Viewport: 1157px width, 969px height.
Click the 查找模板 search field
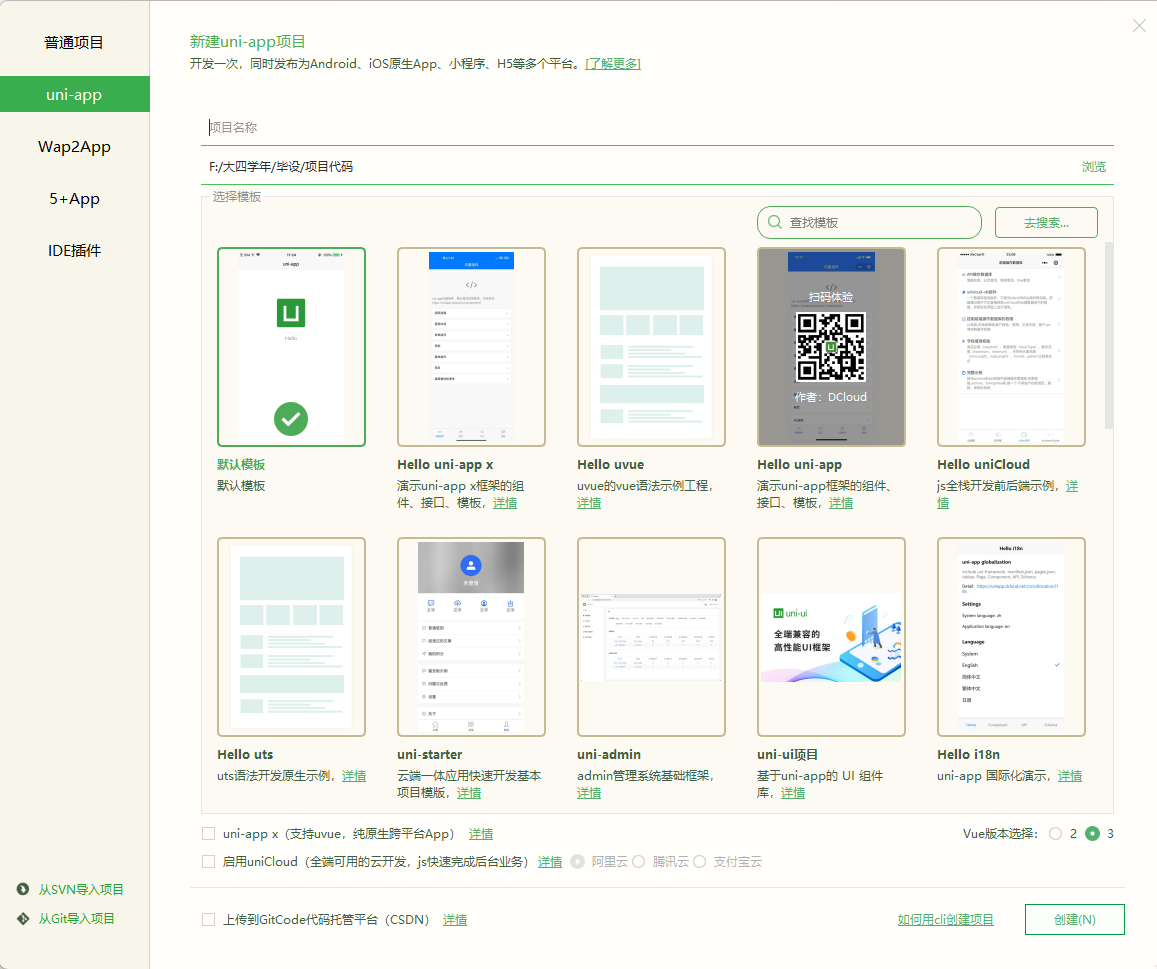tap(869, 222)
